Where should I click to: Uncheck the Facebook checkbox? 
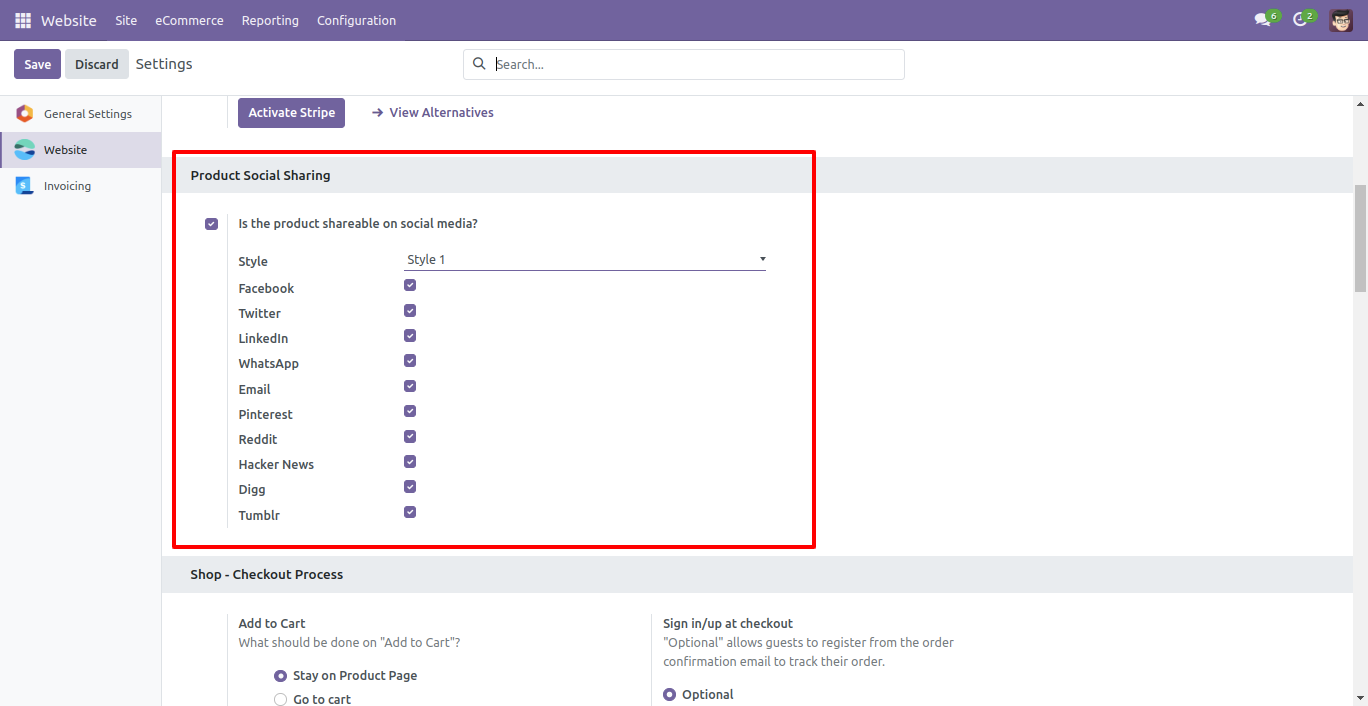point(410,285)
